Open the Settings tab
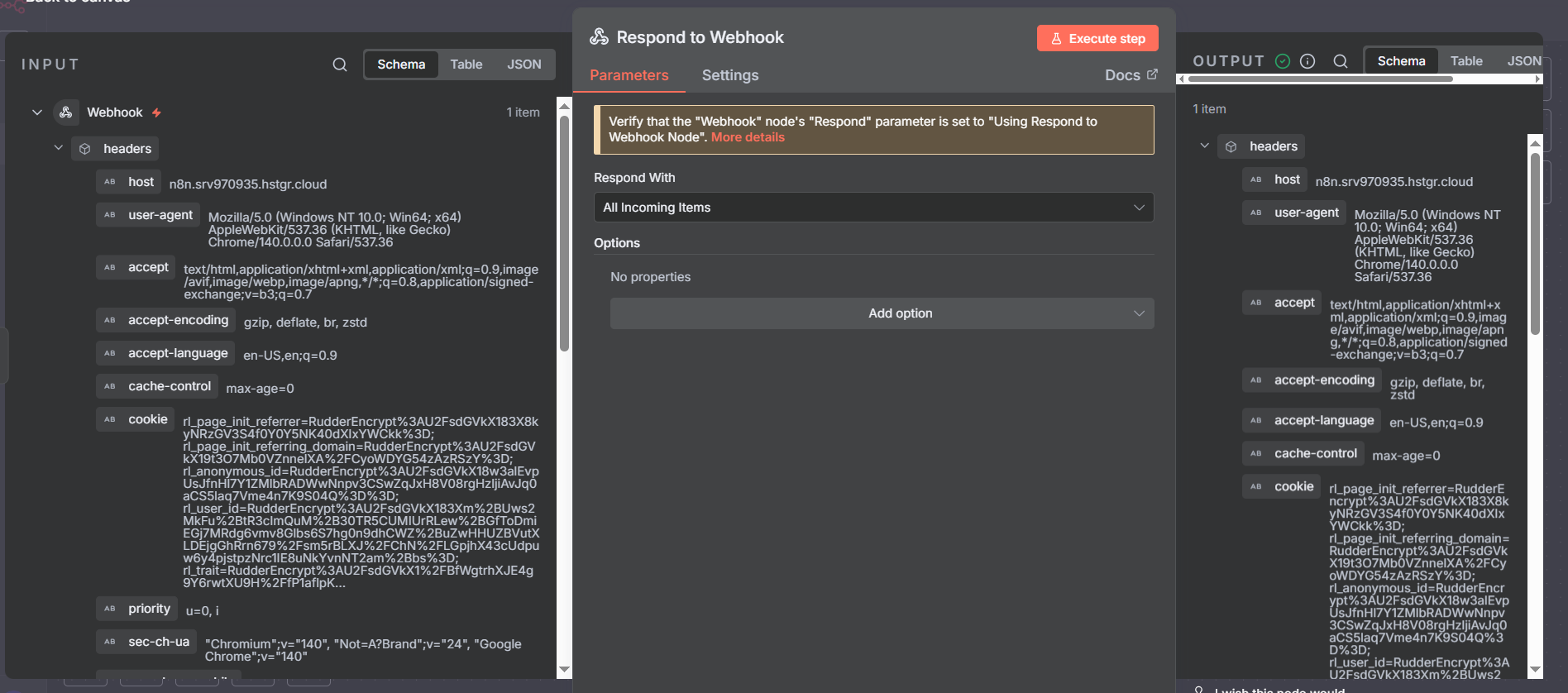 (x=730, y=75)
